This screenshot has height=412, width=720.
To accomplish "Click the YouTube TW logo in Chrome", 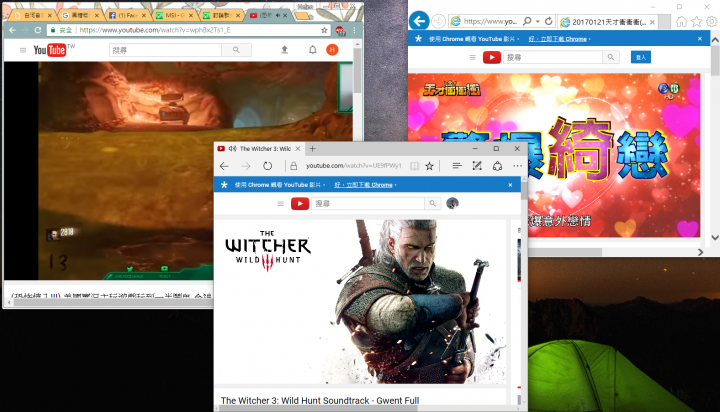I will coord(53,50).
